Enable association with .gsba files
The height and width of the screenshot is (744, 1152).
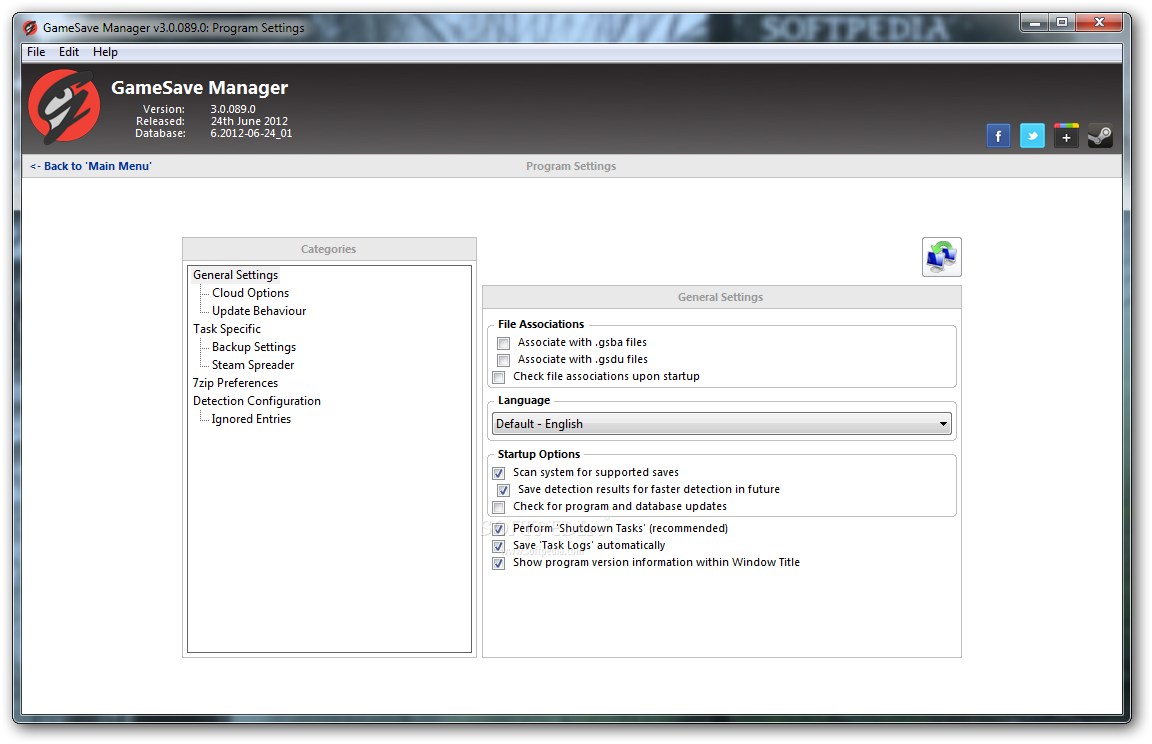(x=503, y=343)
